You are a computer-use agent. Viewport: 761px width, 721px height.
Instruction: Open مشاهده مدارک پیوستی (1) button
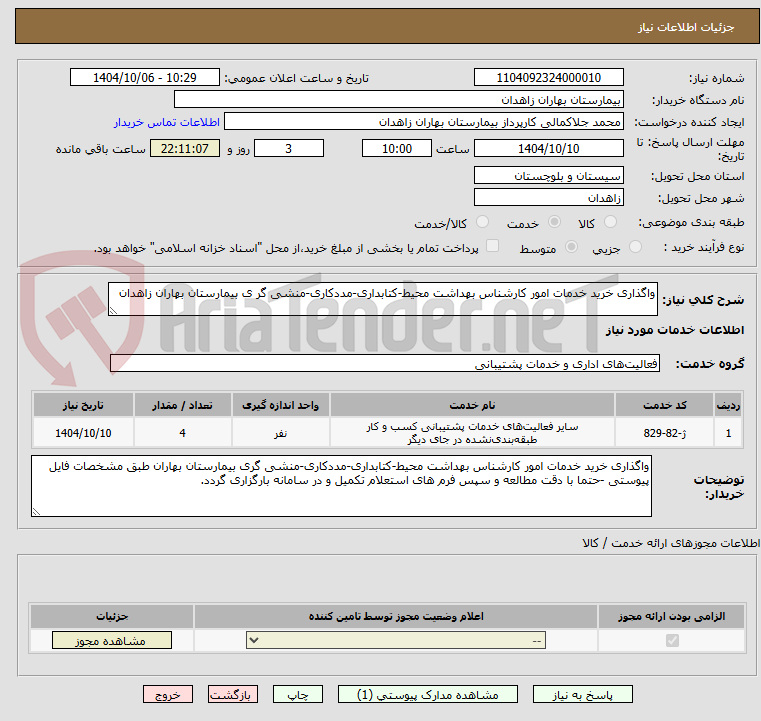[x=428, y=694]
